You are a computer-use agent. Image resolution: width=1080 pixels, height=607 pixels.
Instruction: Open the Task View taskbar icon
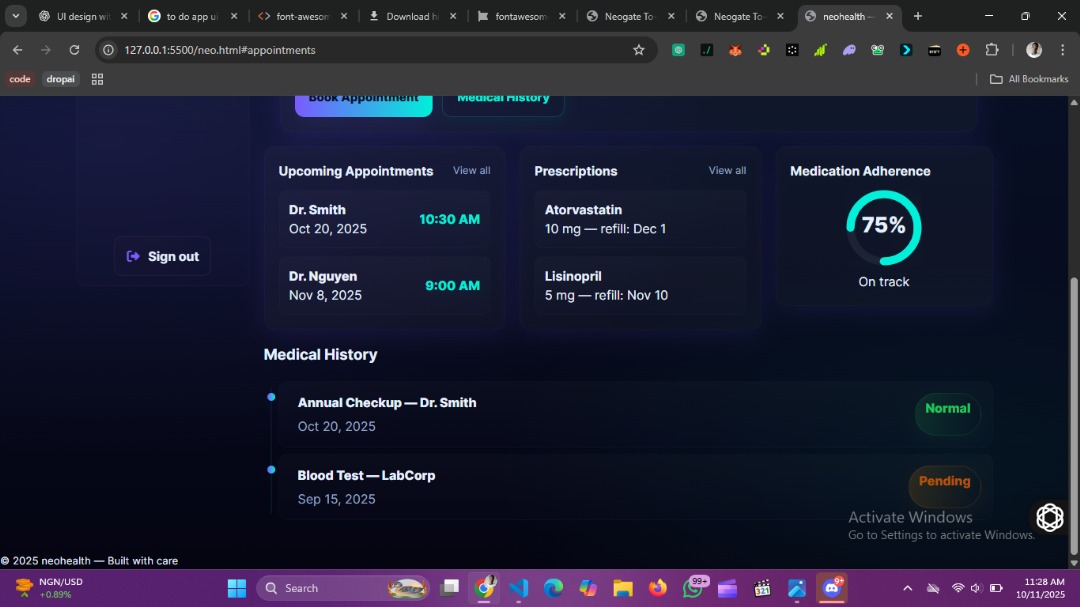coord(450,588)
